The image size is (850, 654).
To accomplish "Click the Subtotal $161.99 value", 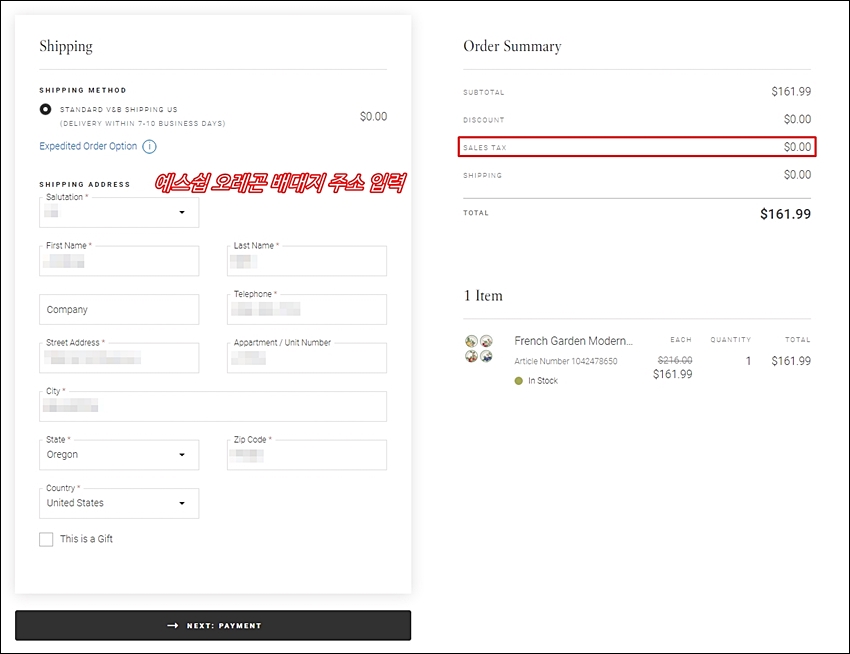I will [x=791, y=92].
